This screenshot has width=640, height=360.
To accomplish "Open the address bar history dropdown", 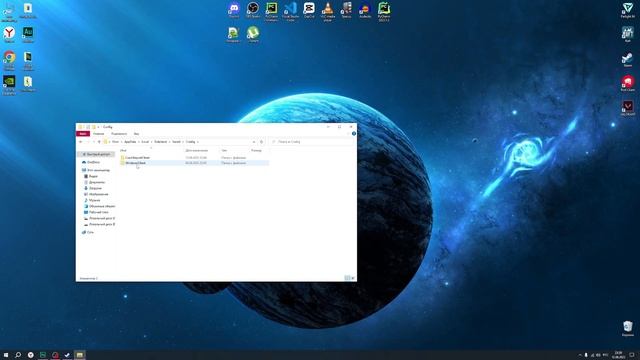I will point(254,142).
